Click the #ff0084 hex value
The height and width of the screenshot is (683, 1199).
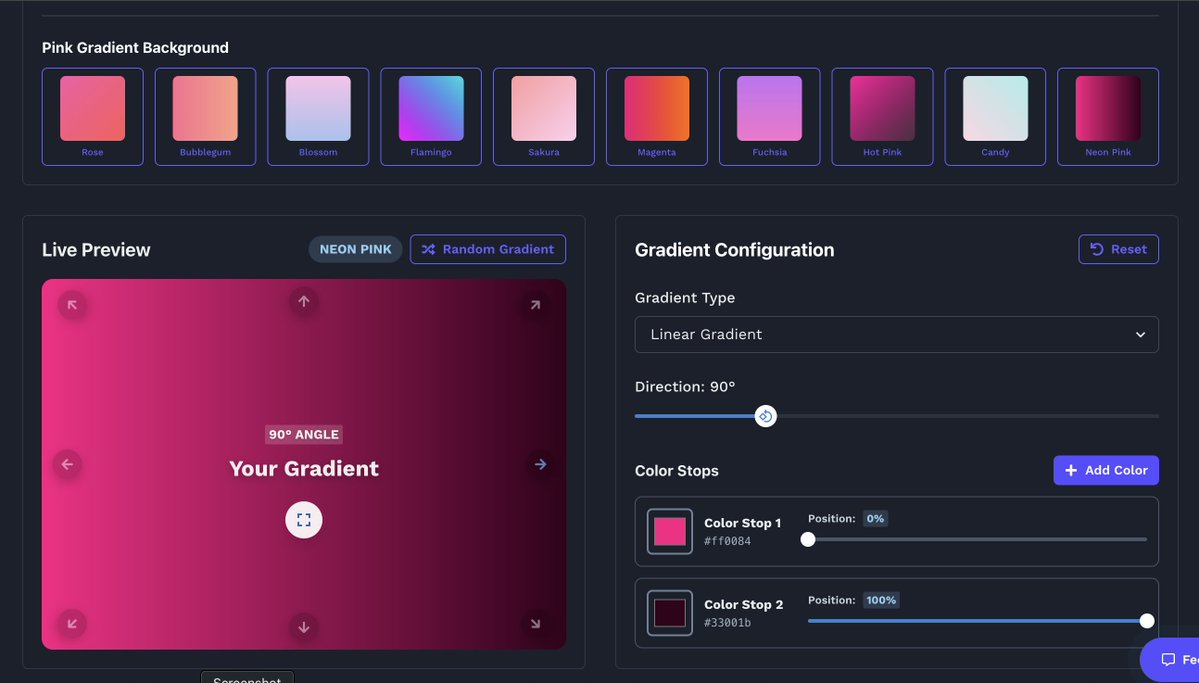(x=727, y=541)
